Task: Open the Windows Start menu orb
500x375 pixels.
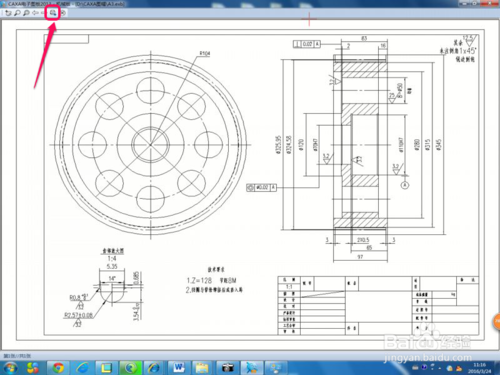Action: pyautogui.click(x=10, y=368)
